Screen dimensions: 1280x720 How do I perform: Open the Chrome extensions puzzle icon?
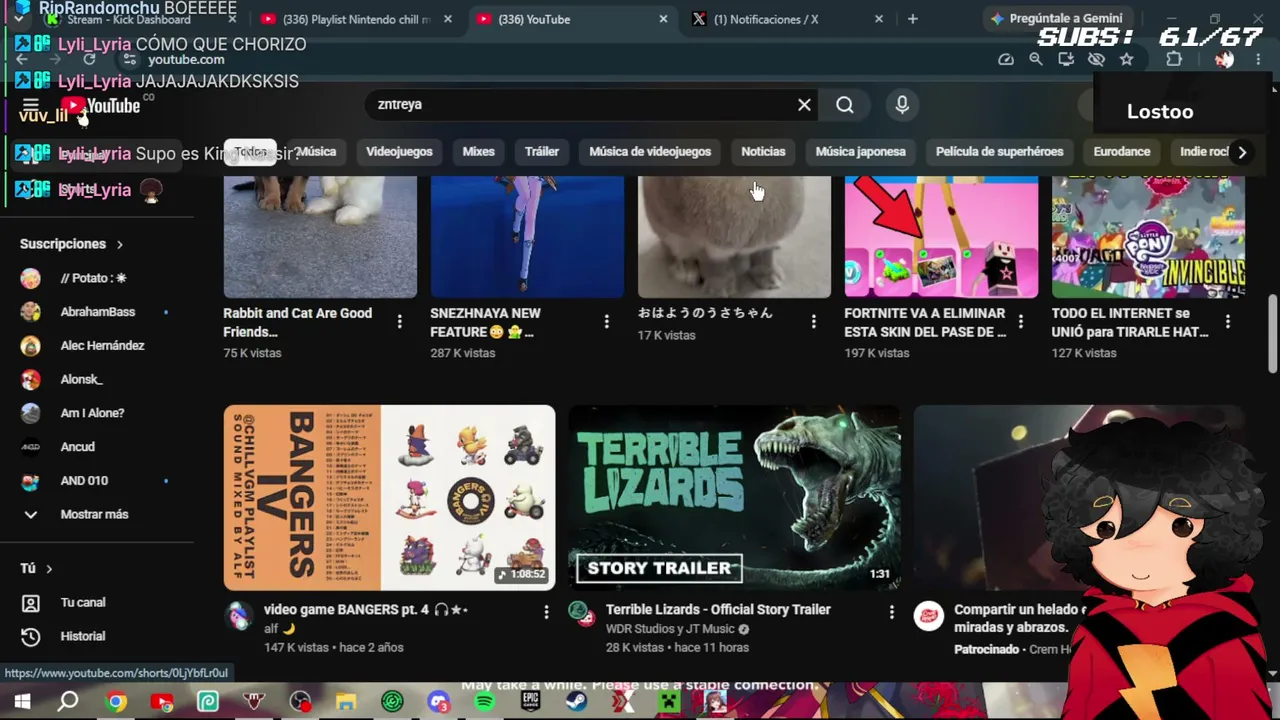pyautogui.click(x=1174, y=60)
